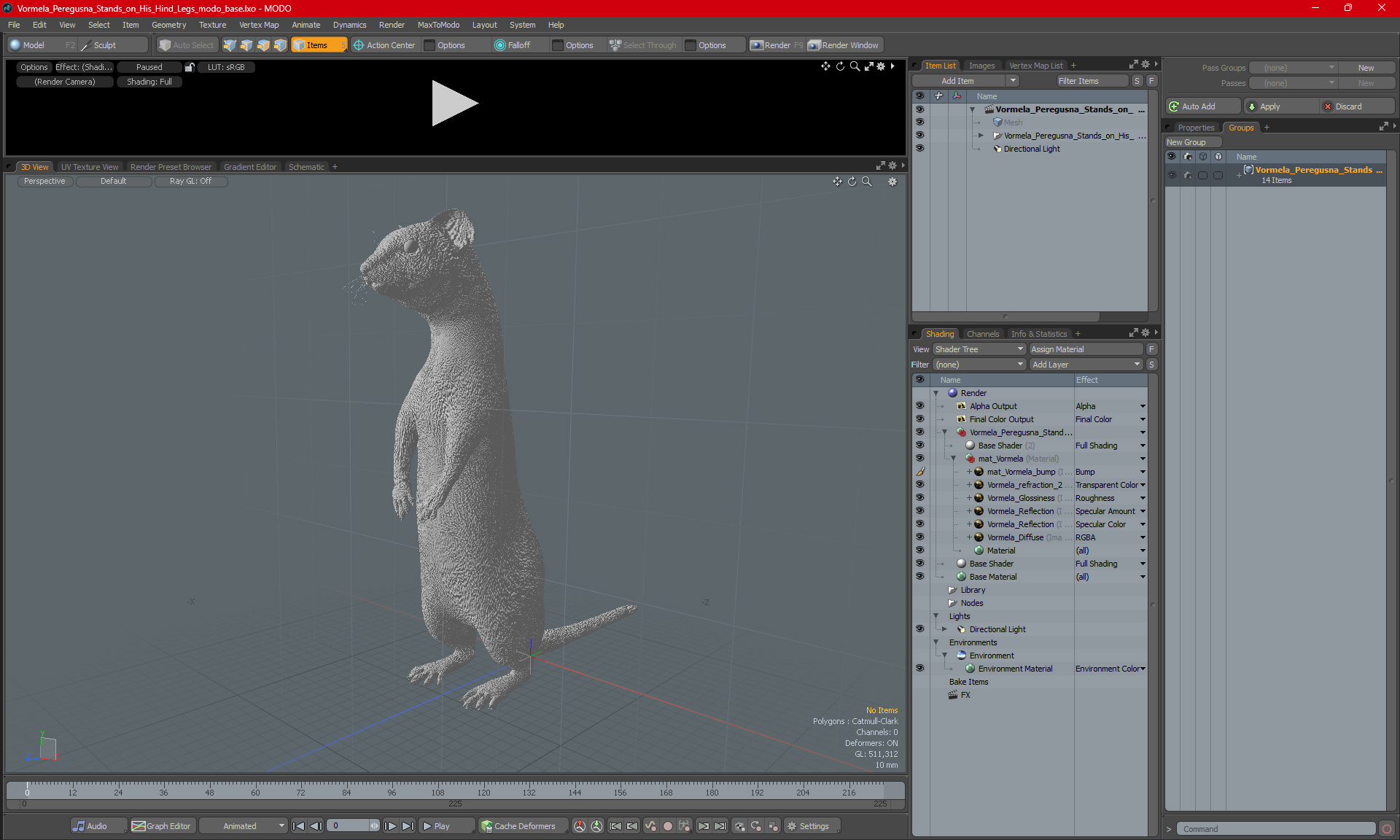
Task: Click the Apply button
Action: (x=1280, y=106)
